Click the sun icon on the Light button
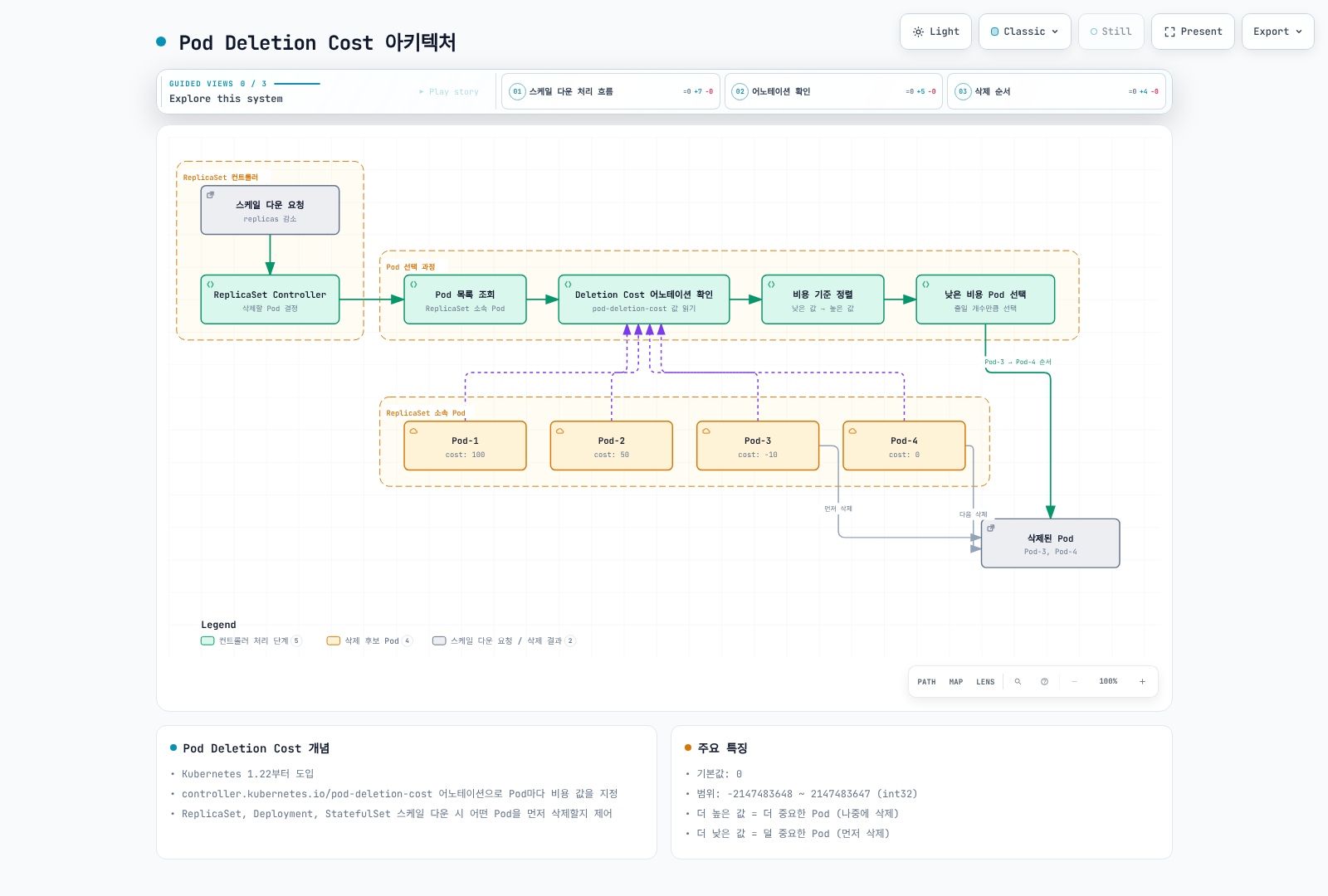The width and height of the screenshot is (1328, 896). tap(918, 32)
